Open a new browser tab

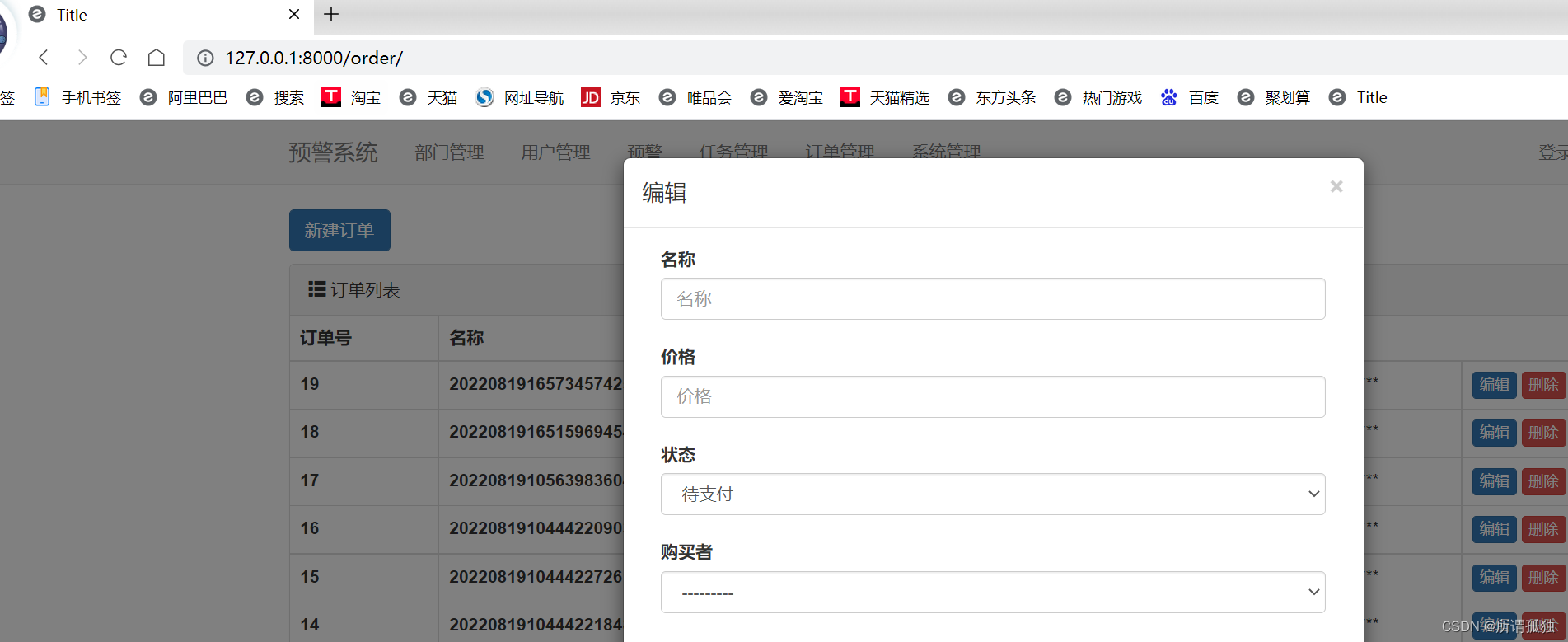(x=331, y=14)
